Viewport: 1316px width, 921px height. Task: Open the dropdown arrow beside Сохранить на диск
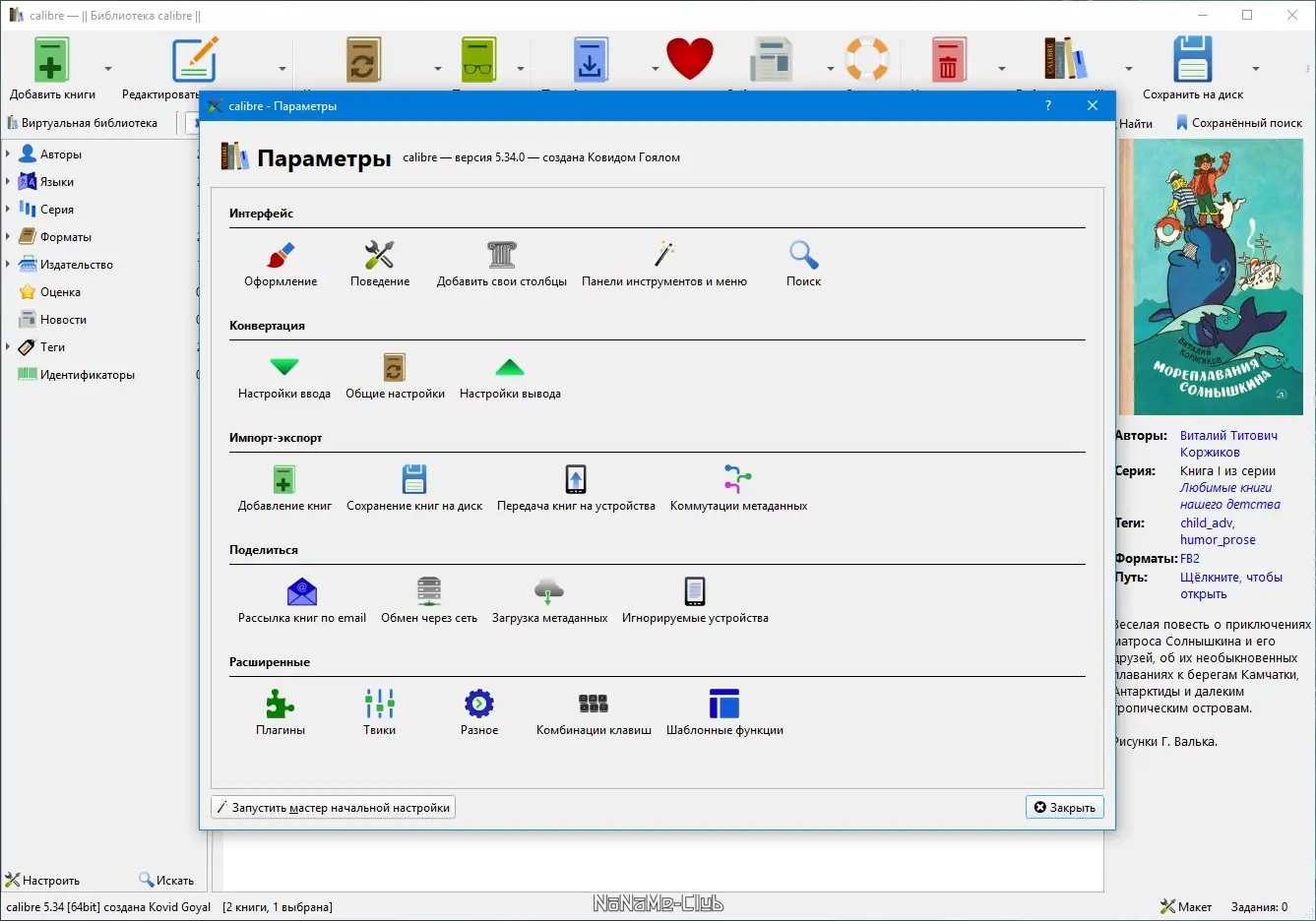pos(1256,69)
